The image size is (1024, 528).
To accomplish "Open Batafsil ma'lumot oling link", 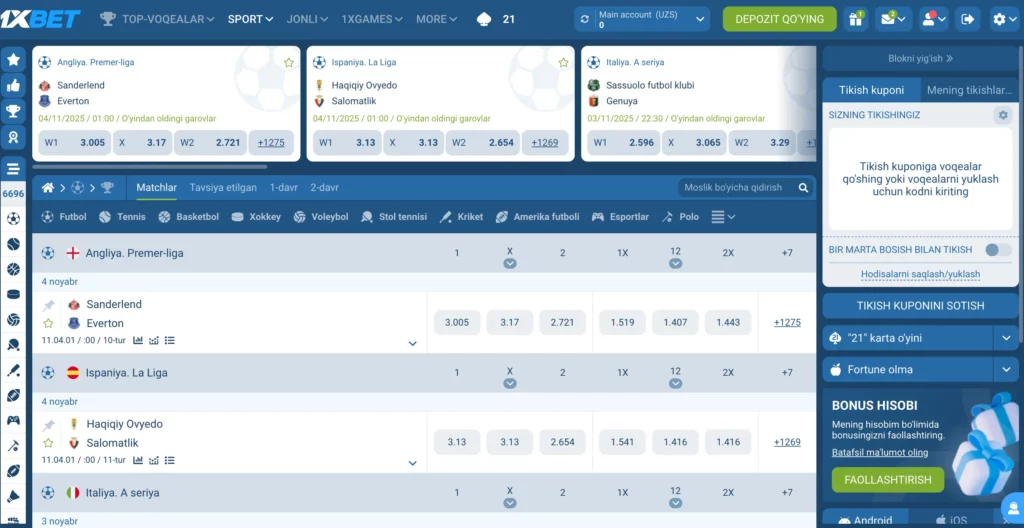I will pos(880,452).
